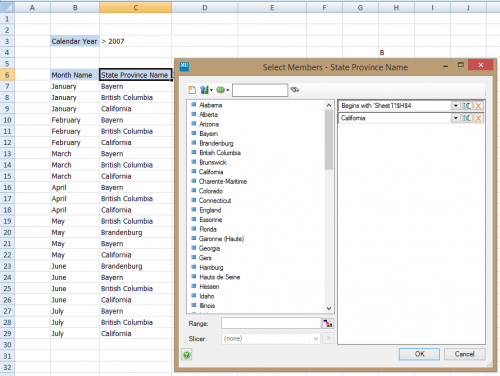Select Essonne in the member list
500x376 pixels.
click(x=211, y=220)
